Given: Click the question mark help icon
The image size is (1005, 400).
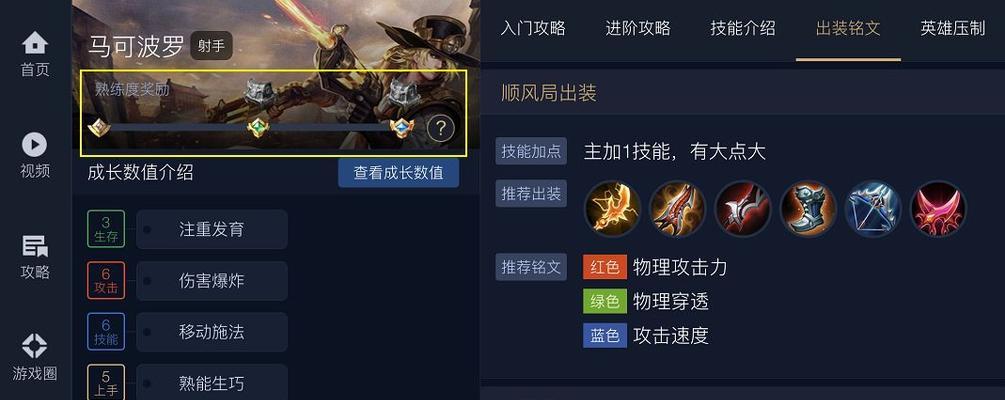Looking at the screenshot, I should click(440, 129).
